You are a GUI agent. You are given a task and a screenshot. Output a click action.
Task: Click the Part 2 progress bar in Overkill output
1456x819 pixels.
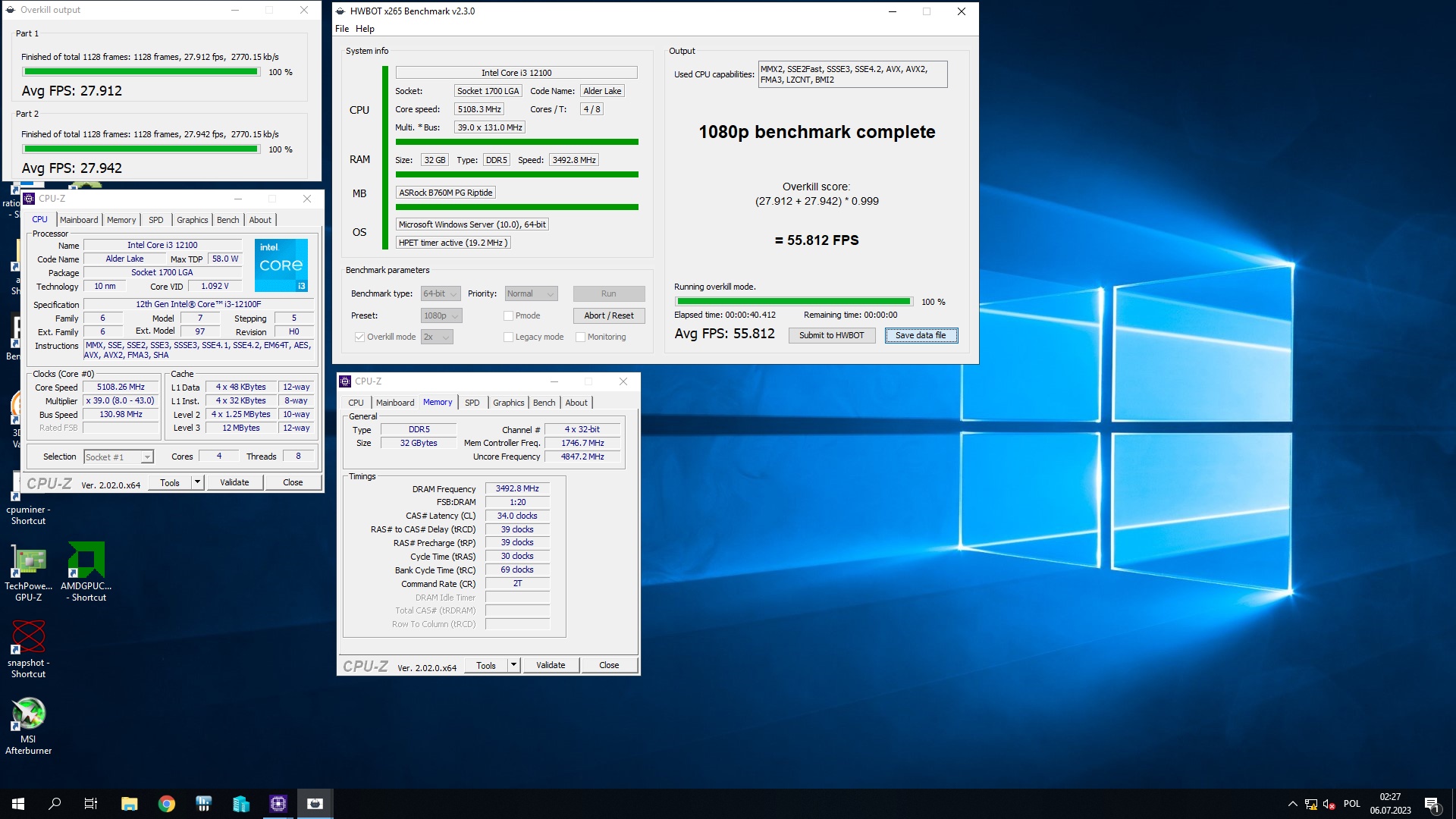pyautogui.click(x=141, y=149)
